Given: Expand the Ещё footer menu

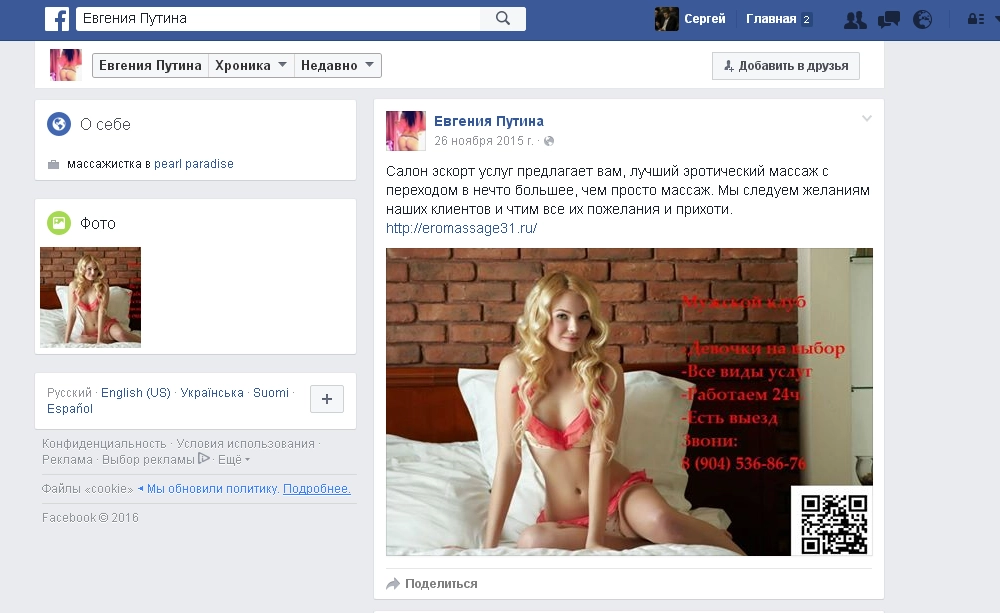Looking at the screenshot, I should [233, 460].
